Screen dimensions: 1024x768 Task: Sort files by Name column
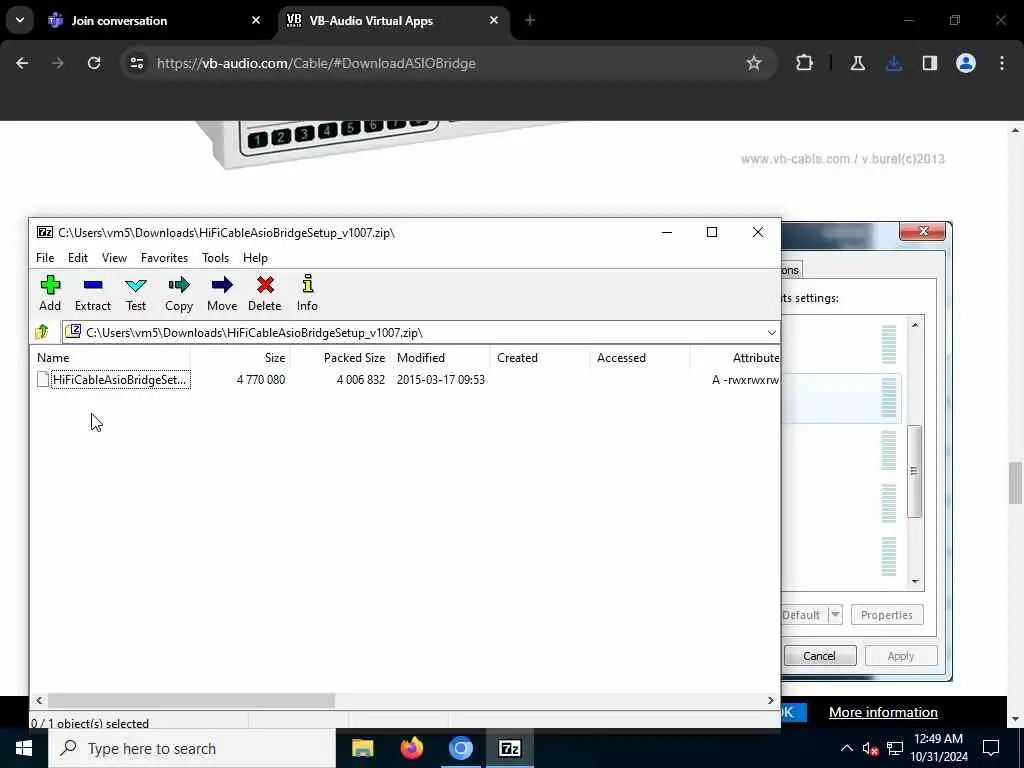[x=112, y=358]
